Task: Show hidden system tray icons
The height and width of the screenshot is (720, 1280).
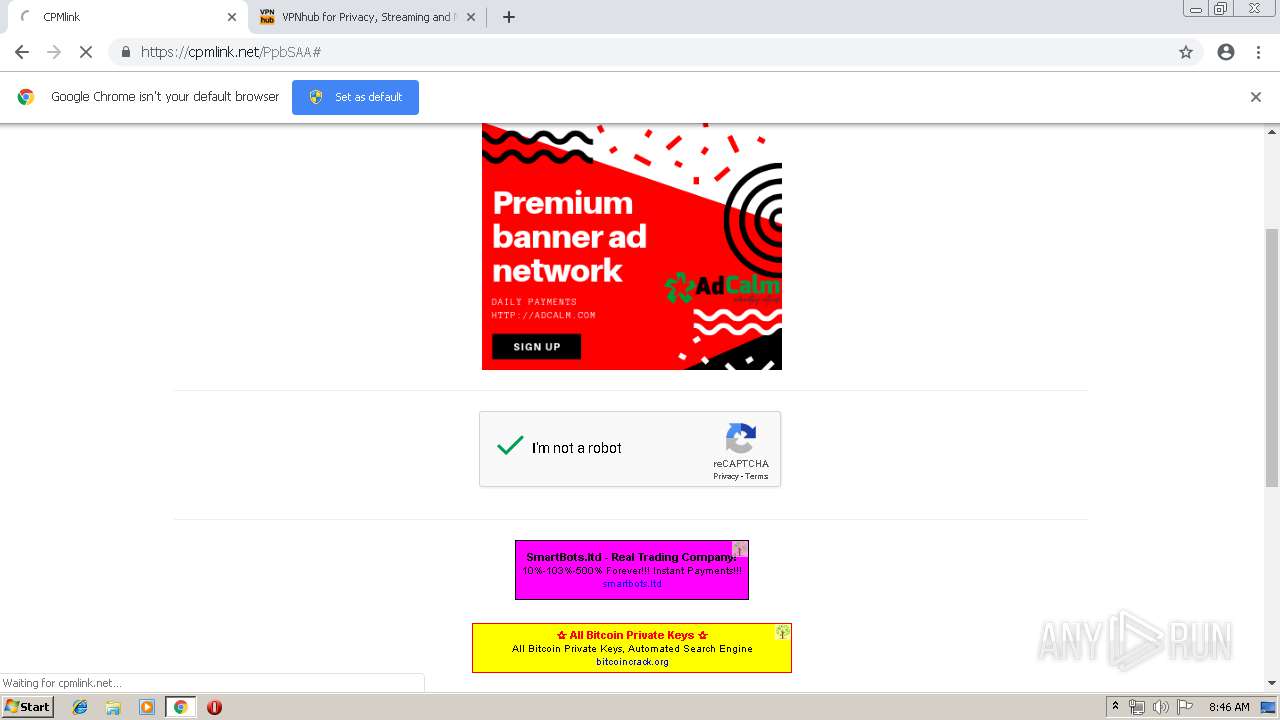Action: (1115, 707)
